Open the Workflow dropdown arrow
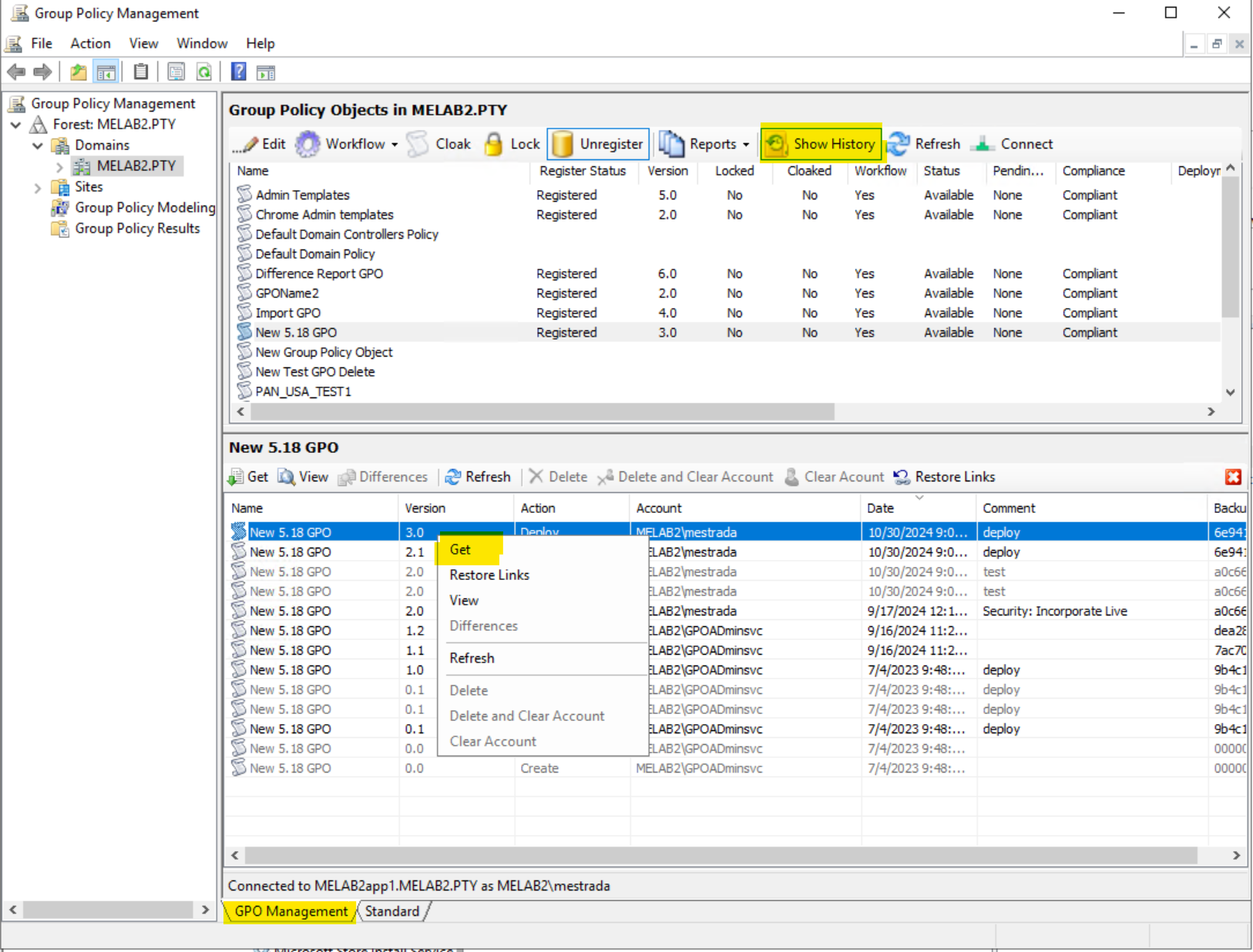Screen dimensions: 1253x952 pos(395,145)
